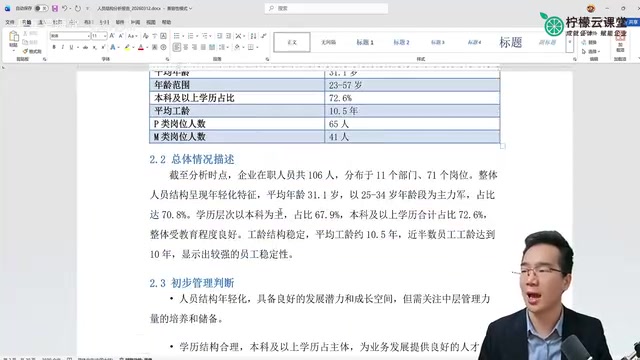Click the Character Border icon

(163, 36)
